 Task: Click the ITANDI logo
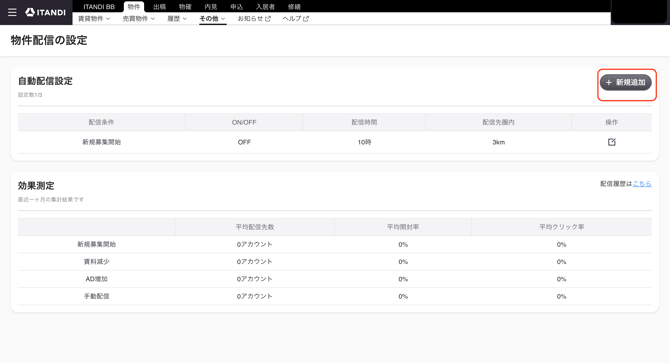pyautogui.click(x=45, y=12)
